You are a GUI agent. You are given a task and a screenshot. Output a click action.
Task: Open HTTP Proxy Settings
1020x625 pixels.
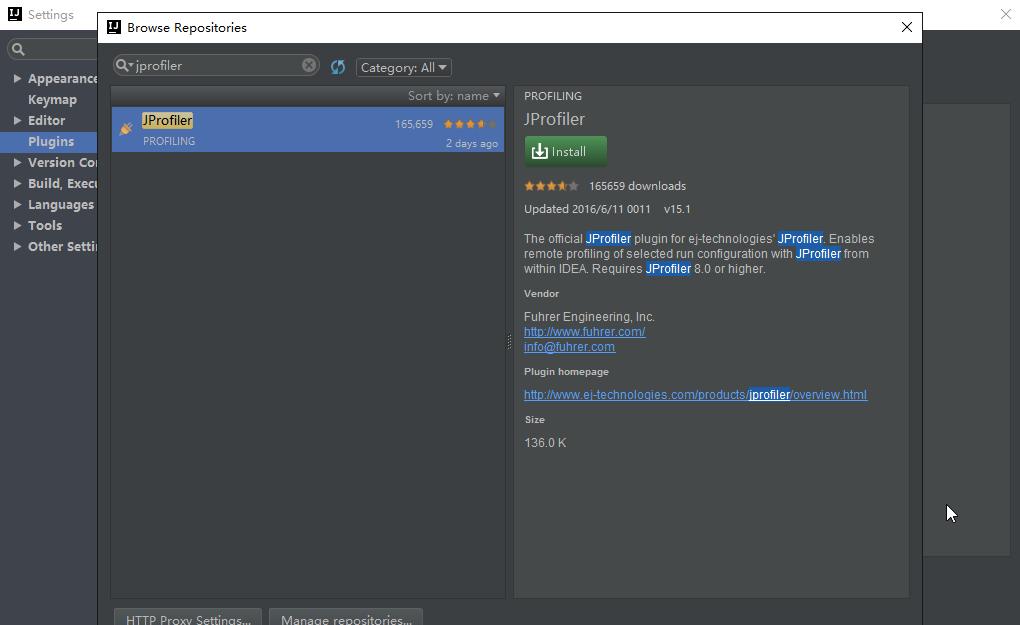188,617
